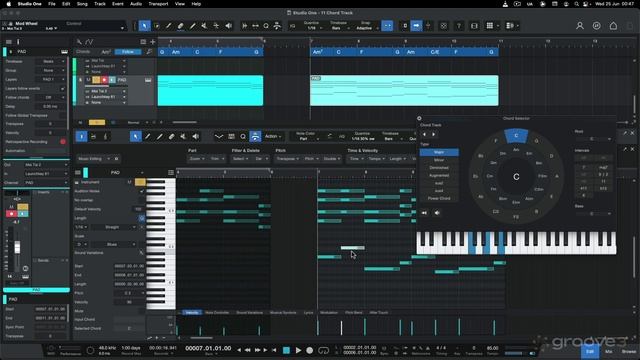Open the File menu
640x360 pixels.
[52, 4]
